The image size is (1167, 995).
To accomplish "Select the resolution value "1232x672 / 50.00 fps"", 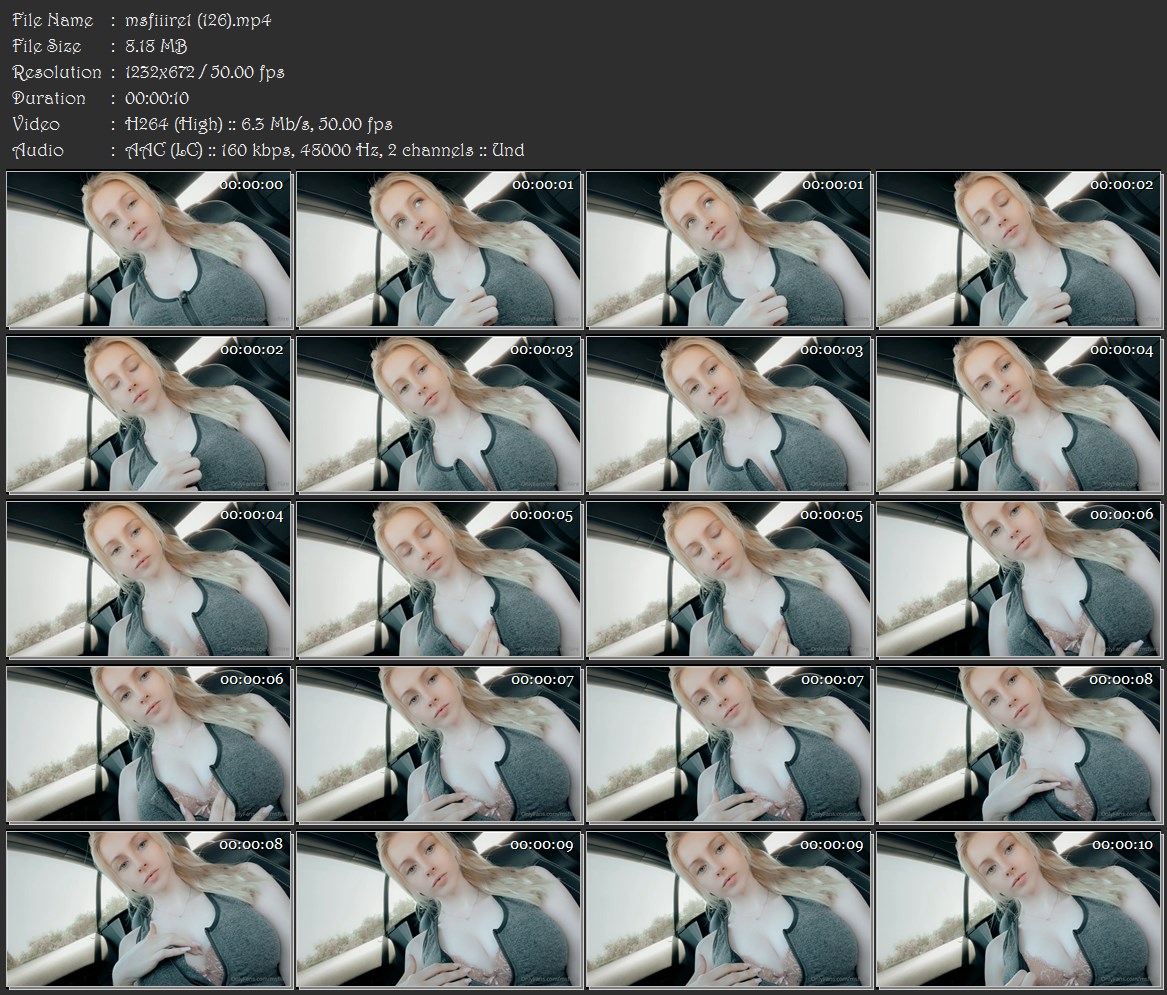I will coord(205,72).
